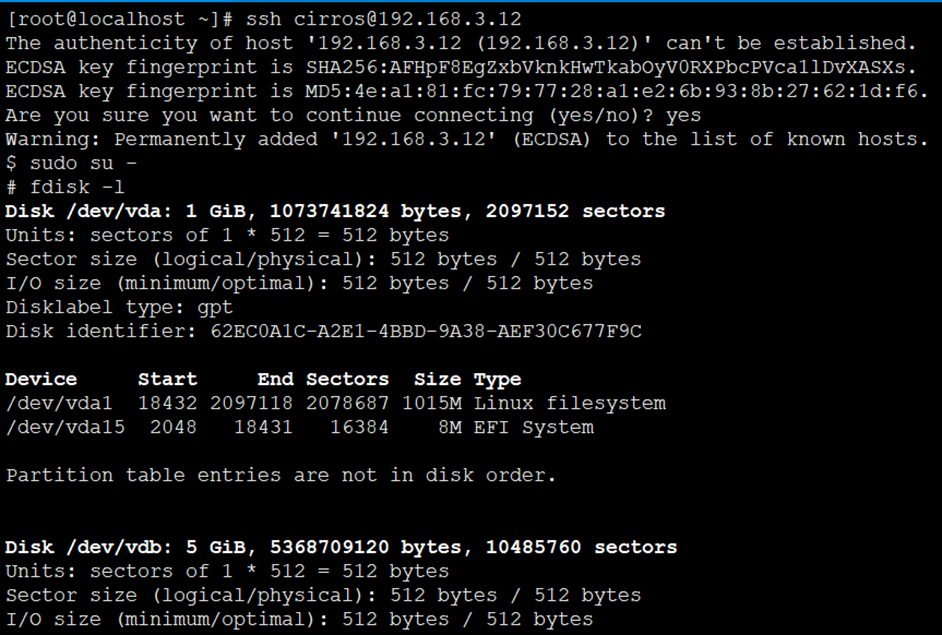This screenshot has width=942, height=635.
Task: Click the 'Sectors' column header
Action: pyautogui.click(x=347, y=379)
